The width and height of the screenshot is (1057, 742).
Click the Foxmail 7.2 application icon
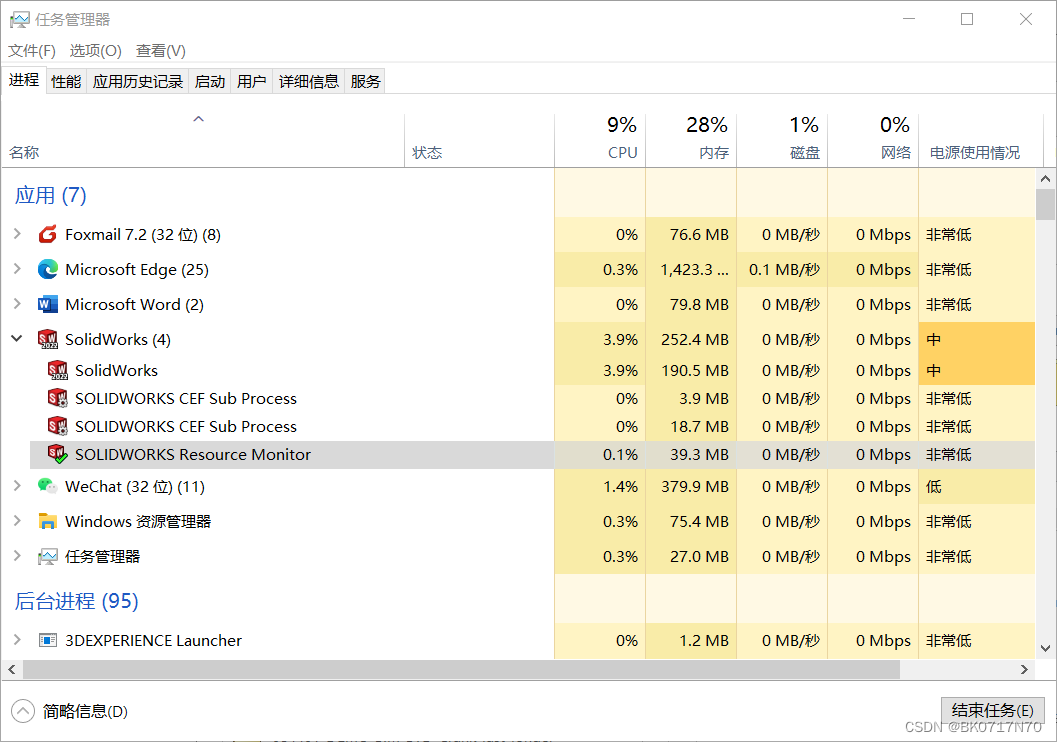click(48, 234)
